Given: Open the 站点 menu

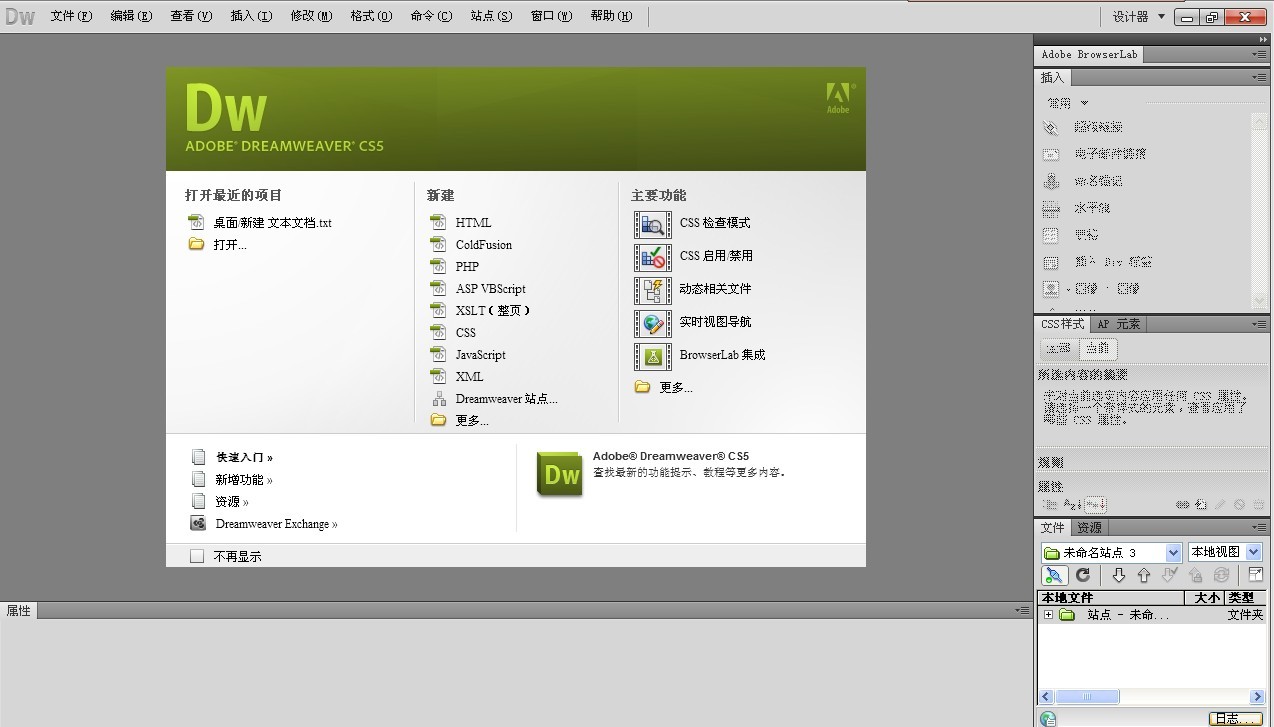Looking at the screenshot, I should [490, 15].
